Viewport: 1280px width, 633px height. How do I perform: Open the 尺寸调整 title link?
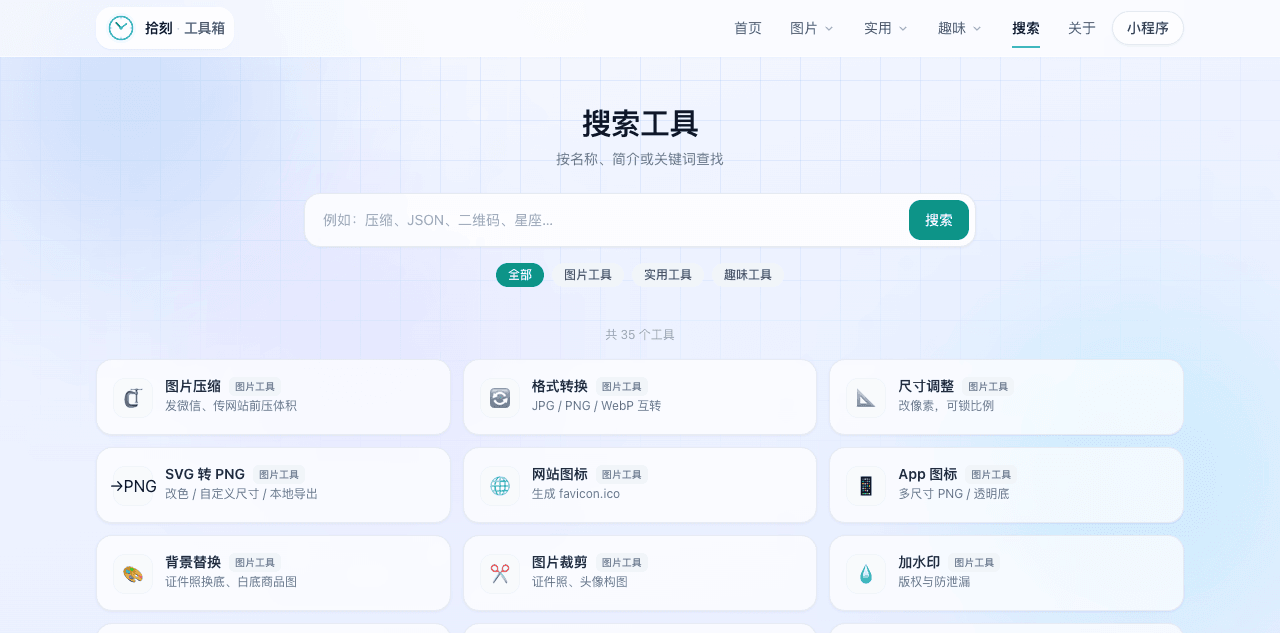click(926, 386)
